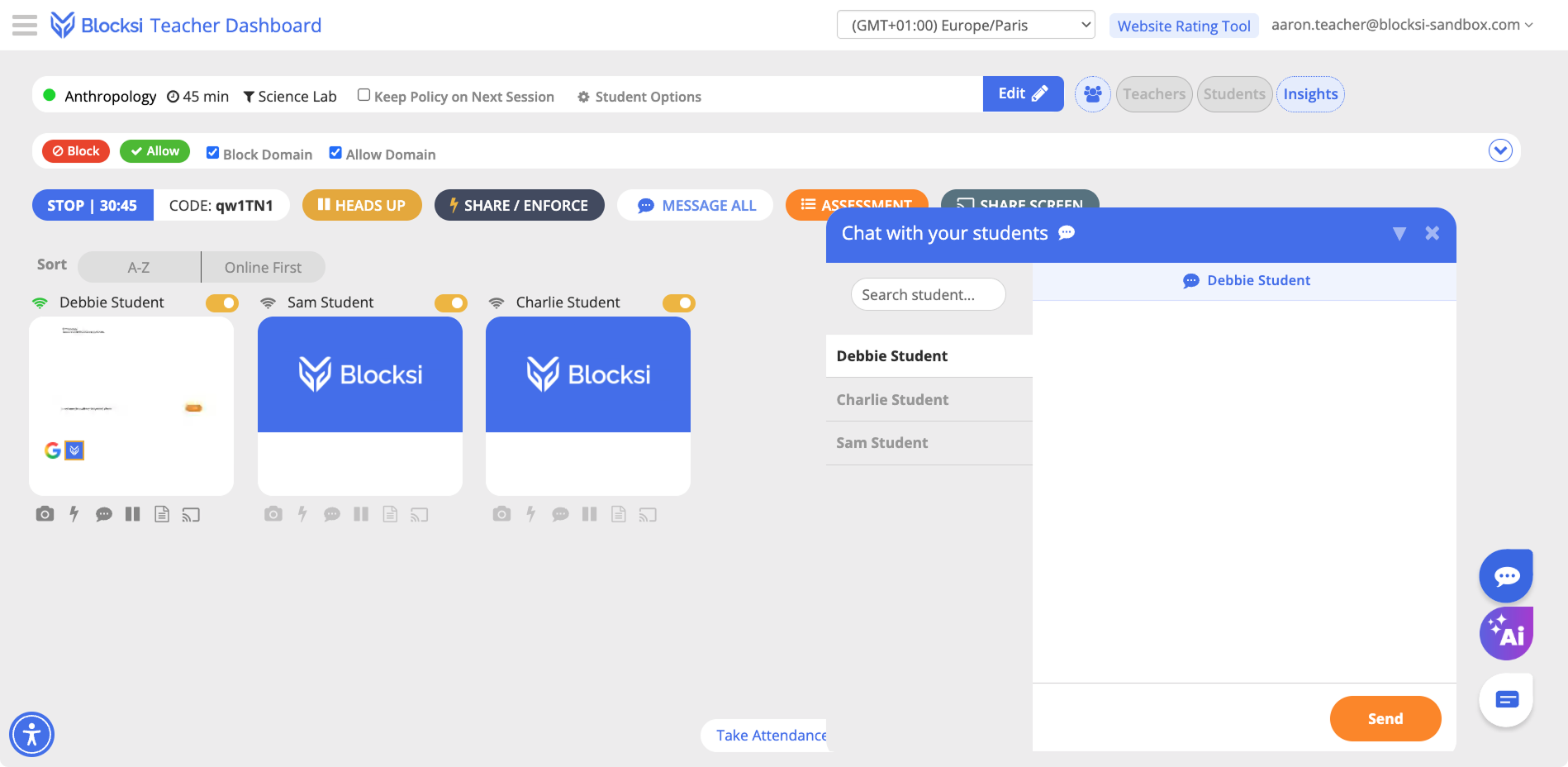Click document icon under Charlie Student
This screenshot has width=1568, height=767.
(619, 514)
